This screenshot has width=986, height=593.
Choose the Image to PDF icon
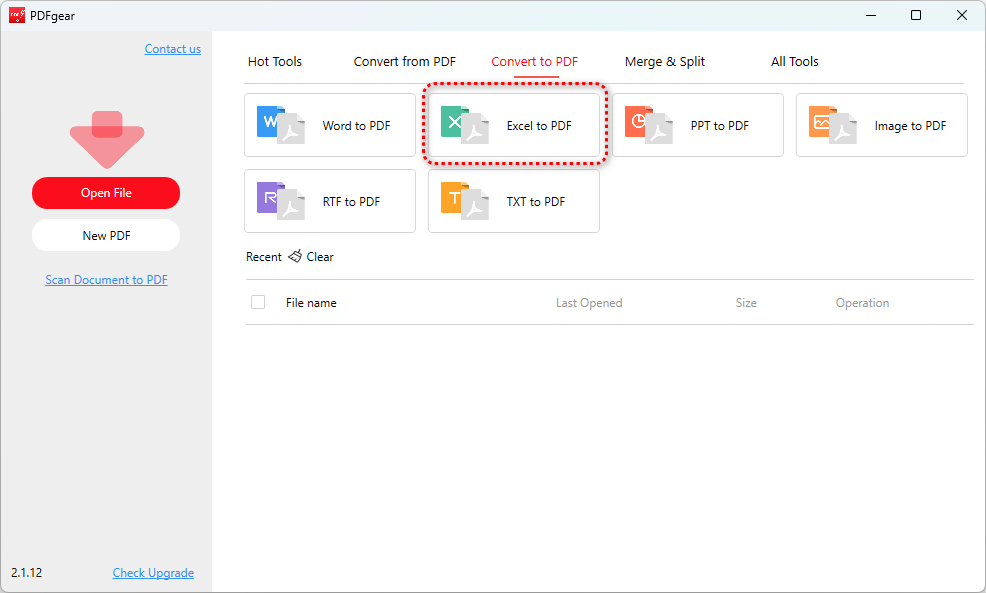tap(832, 125)
